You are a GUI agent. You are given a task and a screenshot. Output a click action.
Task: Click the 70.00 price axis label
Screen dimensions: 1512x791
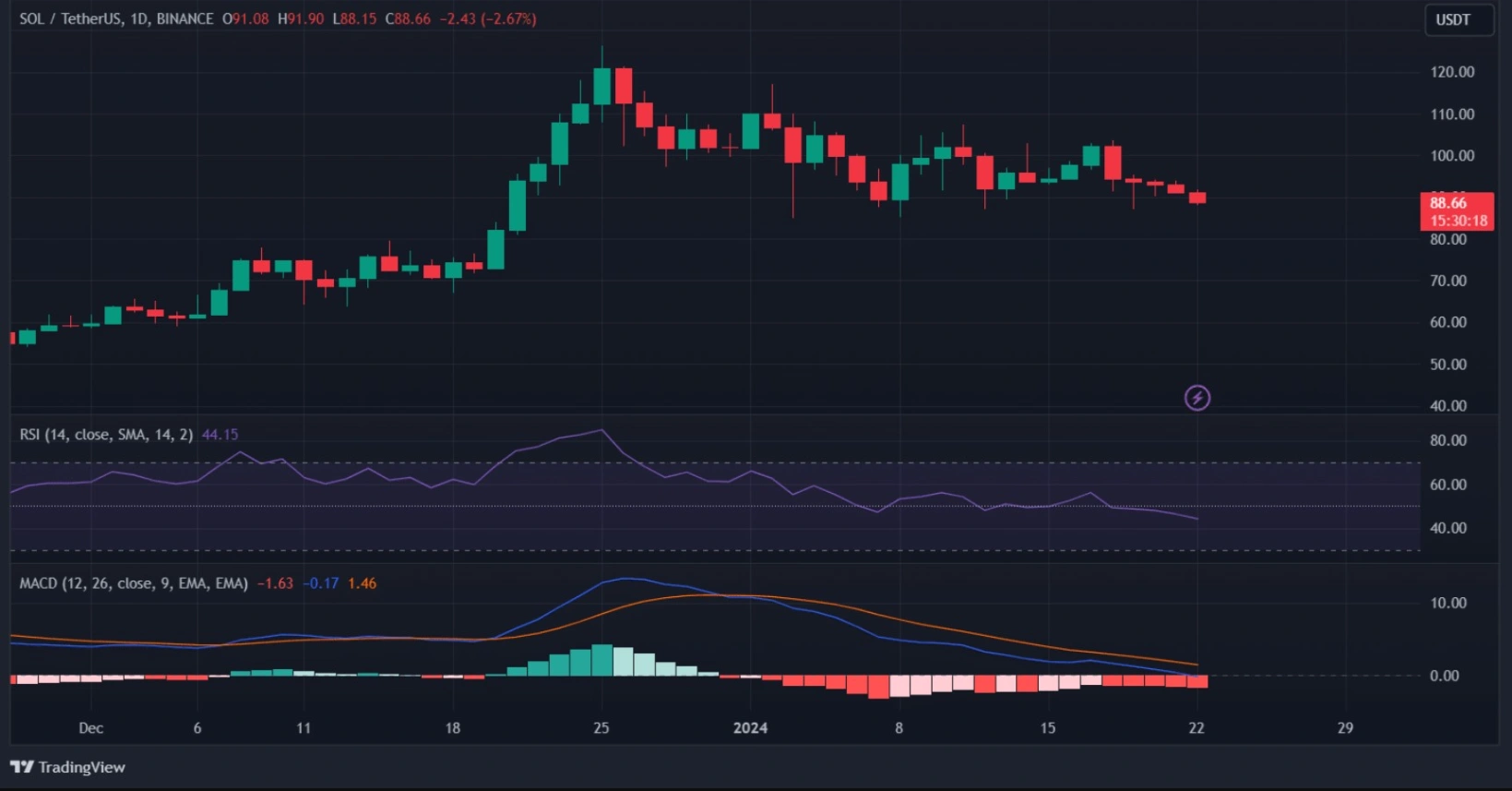click(x=1448, y=281)
